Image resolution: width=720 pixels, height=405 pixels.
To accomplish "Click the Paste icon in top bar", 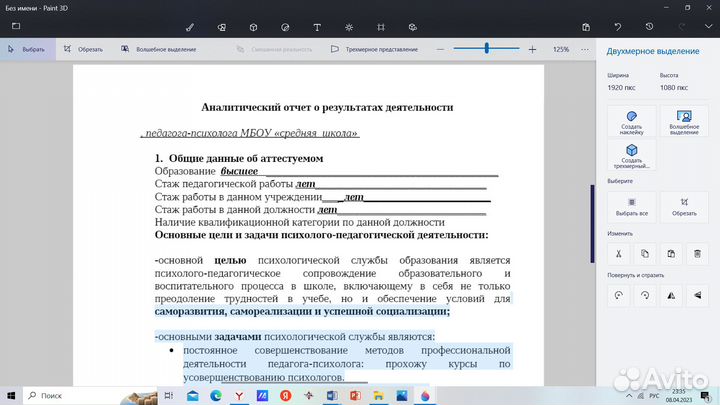I will [586, 27].
